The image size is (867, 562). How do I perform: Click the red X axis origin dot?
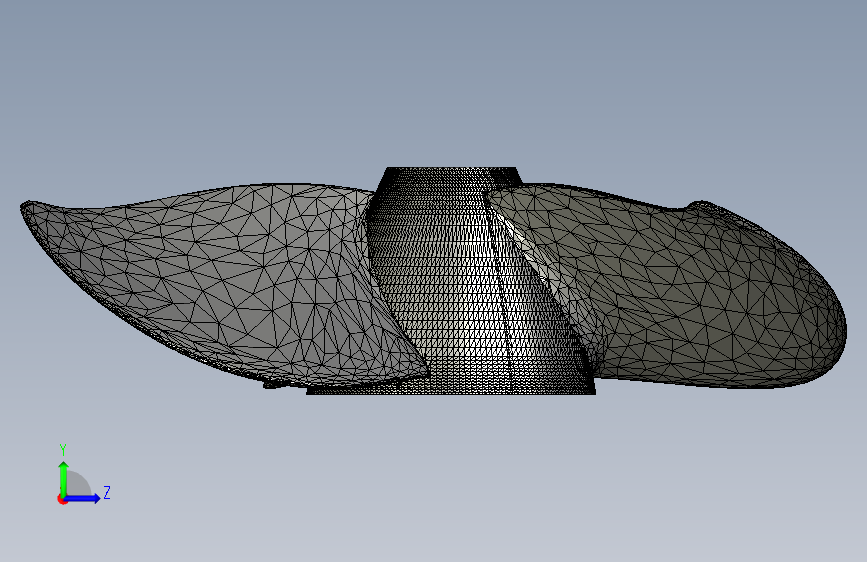click(62, 499)
